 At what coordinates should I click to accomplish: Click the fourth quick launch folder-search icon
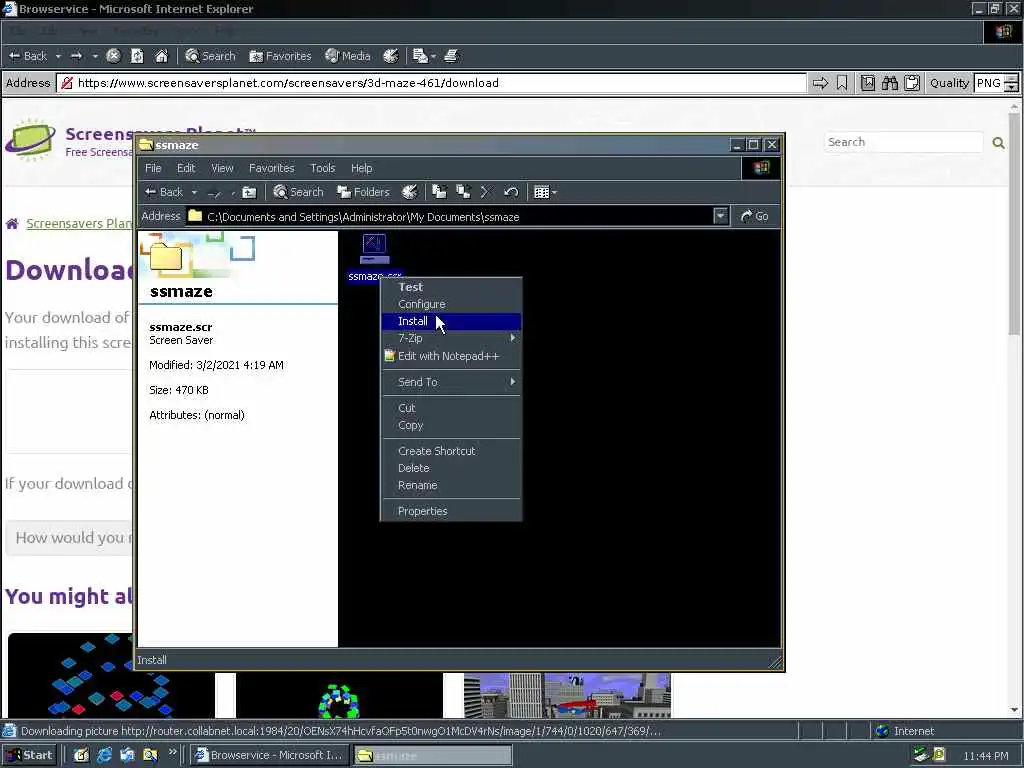(150, 755)
